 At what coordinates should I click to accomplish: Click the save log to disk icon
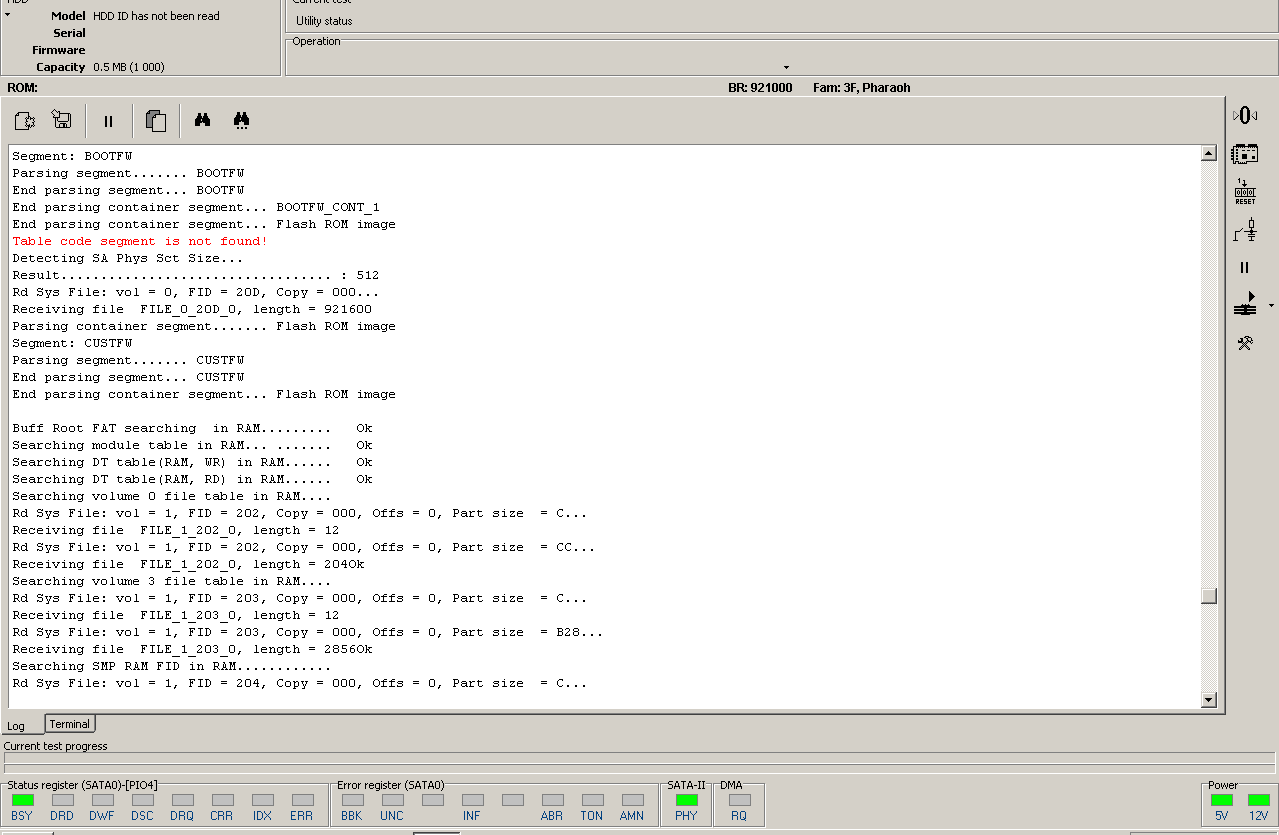[61, 121]
